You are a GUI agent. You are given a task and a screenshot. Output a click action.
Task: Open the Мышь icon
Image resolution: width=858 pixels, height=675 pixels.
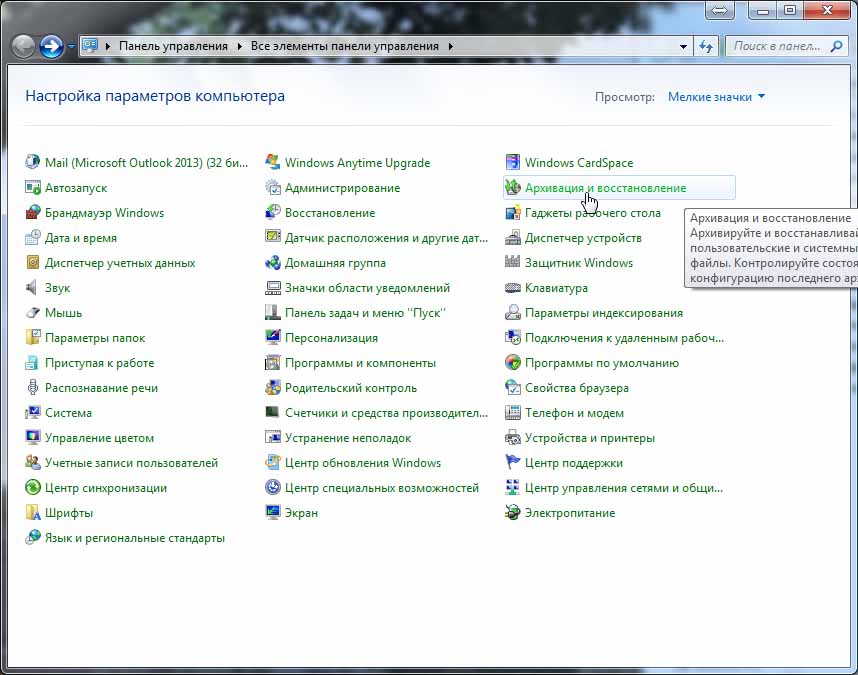pyautogui.click(x=33, y=312)
